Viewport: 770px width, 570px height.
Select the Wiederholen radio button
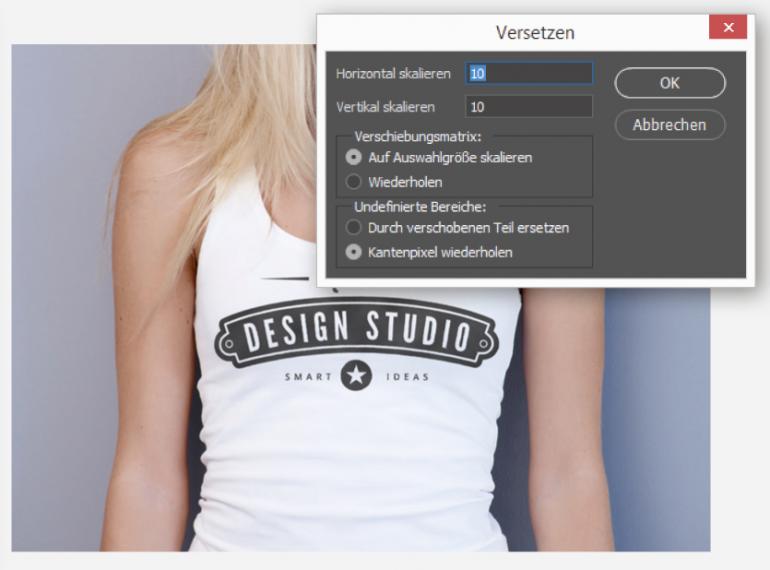(354, 182)
